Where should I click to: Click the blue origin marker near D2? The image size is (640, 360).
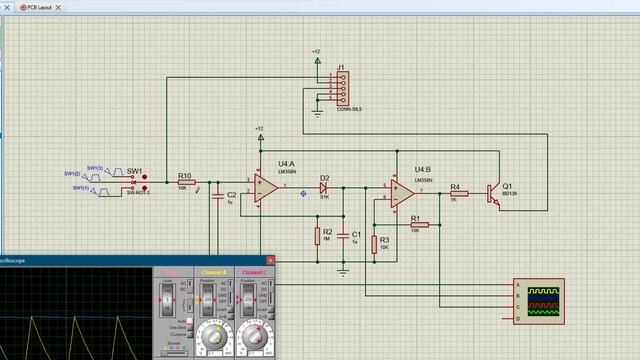coord(303,194)
